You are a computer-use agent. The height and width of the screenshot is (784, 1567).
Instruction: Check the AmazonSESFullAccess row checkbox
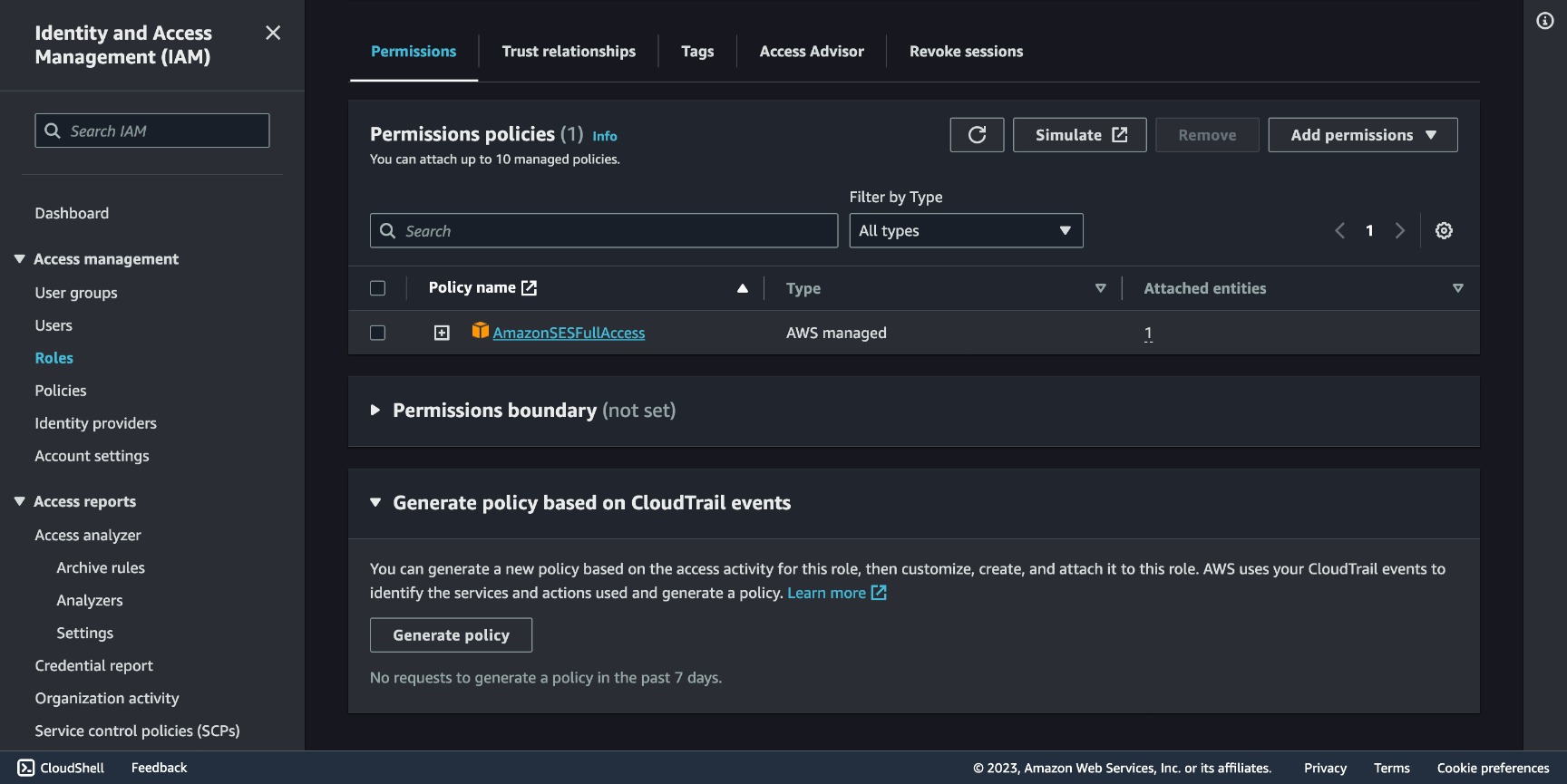(x=378, y=333)
